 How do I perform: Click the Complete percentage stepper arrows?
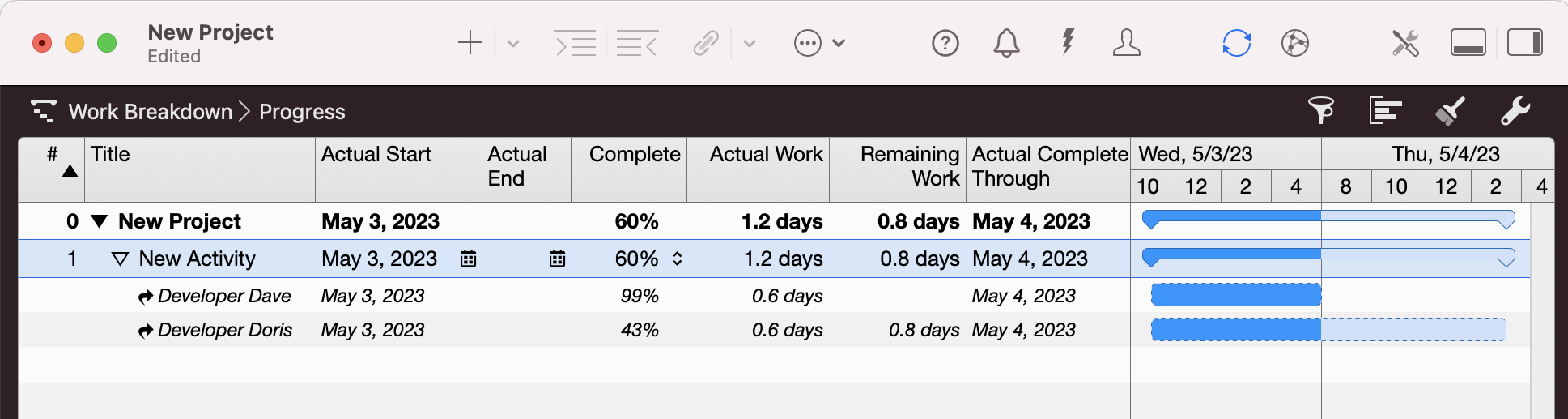[x=677, y=259]
